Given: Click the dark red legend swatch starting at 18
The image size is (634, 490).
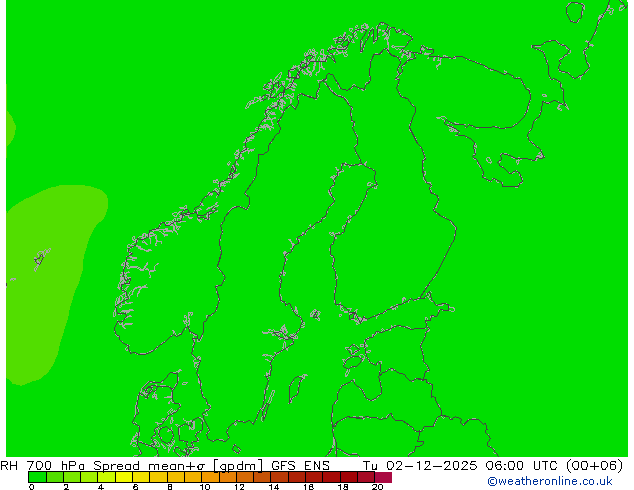Looking at the screenshot, I should tap(349, 477).
